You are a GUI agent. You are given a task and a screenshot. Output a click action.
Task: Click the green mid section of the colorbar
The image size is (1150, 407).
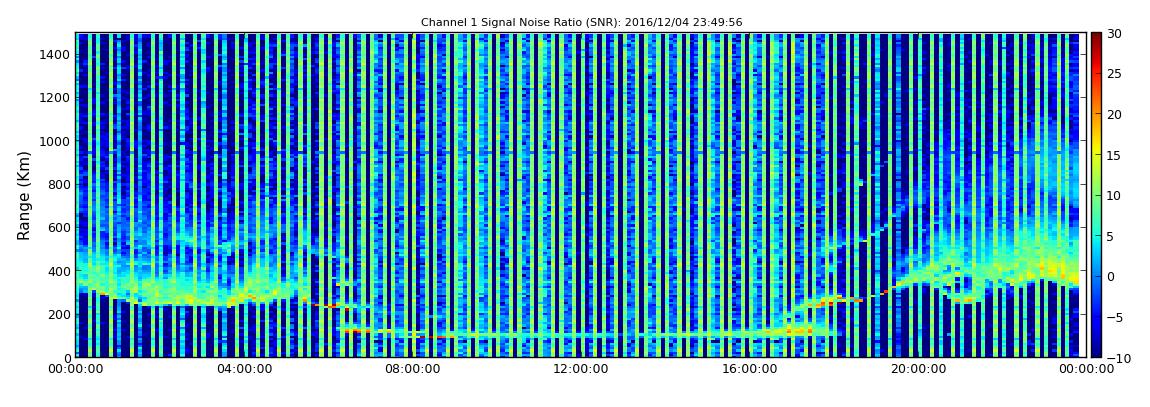(1096, 195)
